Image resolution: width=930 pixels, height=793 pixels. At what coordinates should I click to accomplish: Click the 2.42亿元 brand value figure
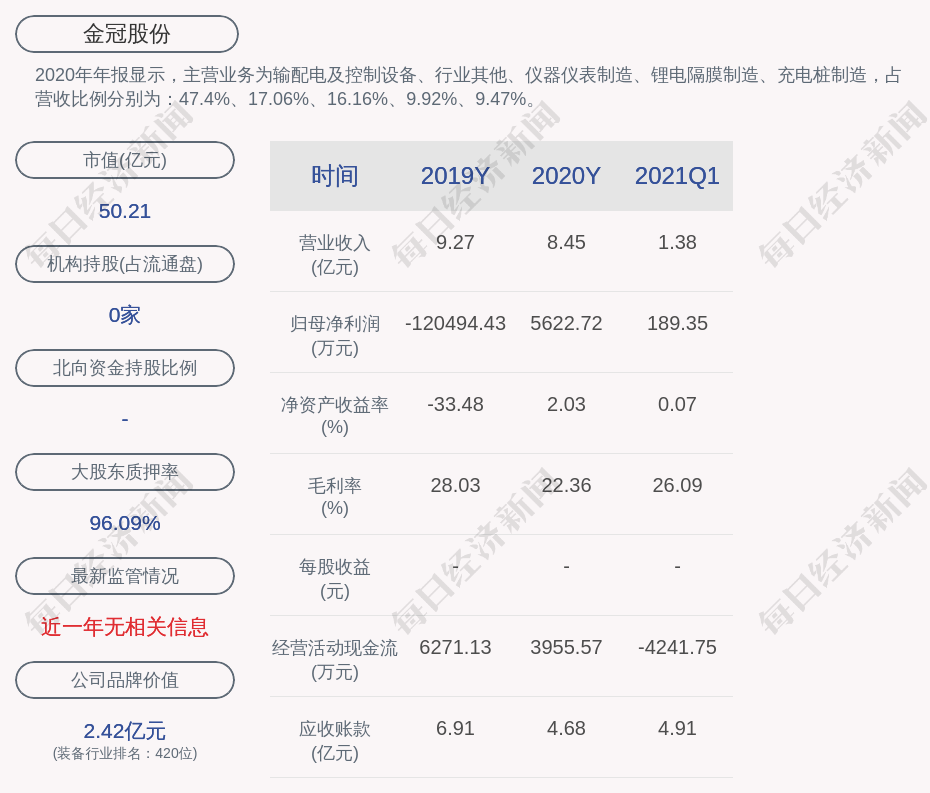[x=125, y=731]
